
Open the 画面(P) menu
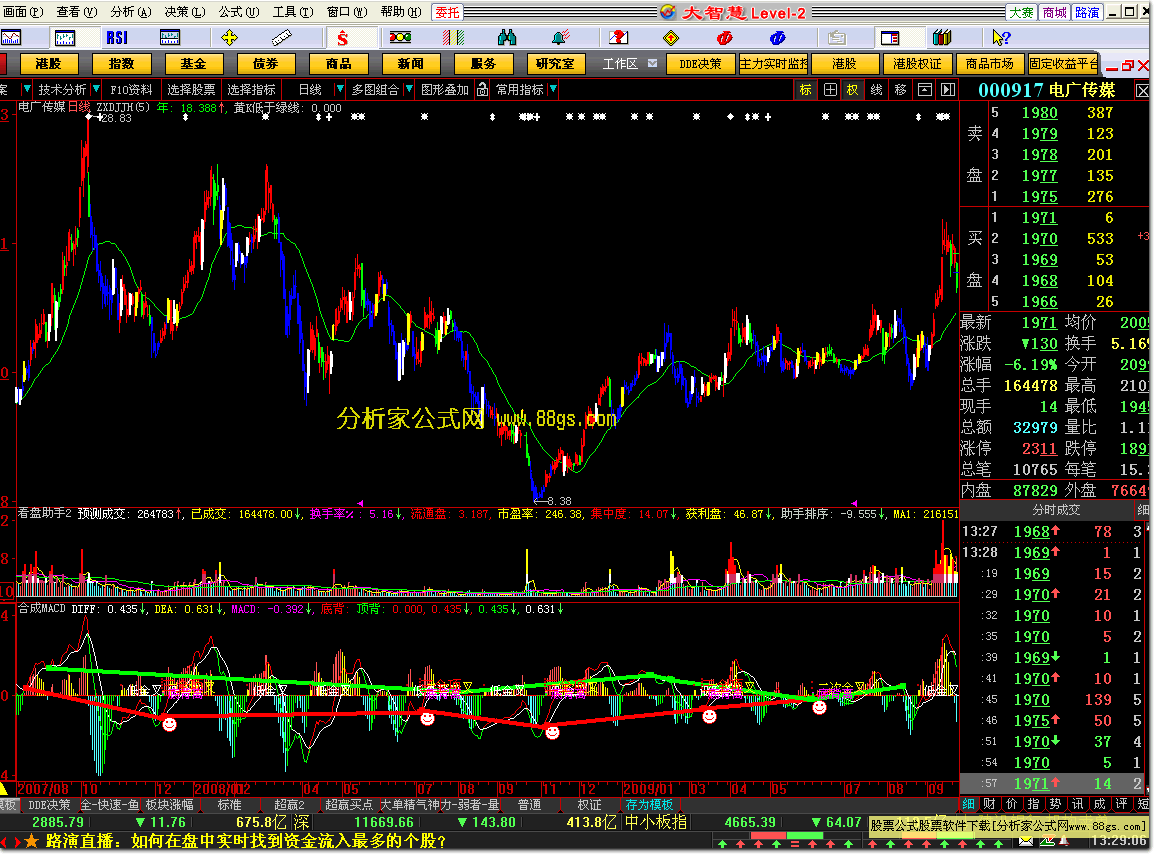point(23,12)
